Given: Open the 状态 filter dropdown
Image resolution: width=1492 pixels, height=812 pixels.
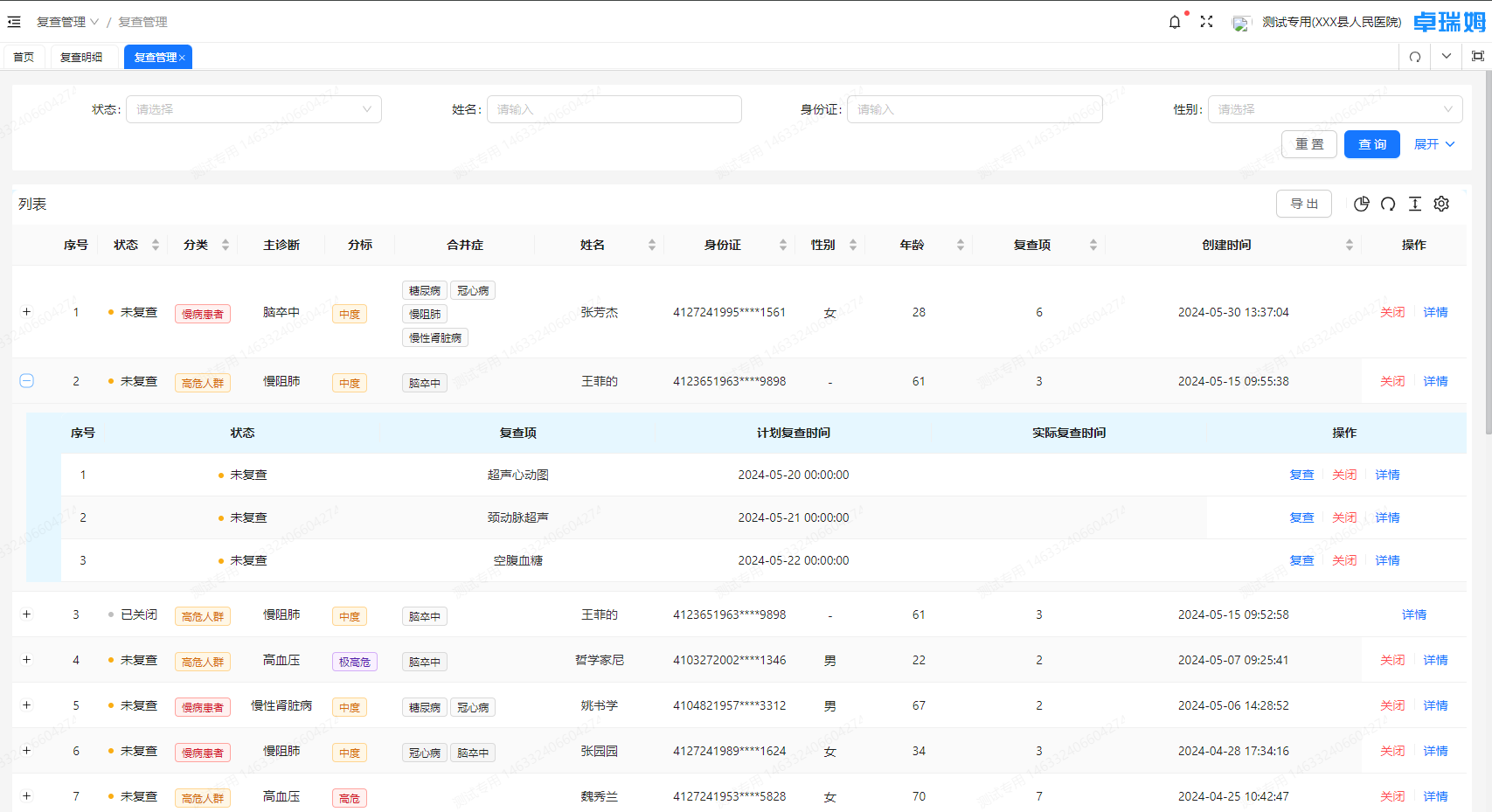Looking at the screenshot, I should pyautogui.click(x=253, y=109).
